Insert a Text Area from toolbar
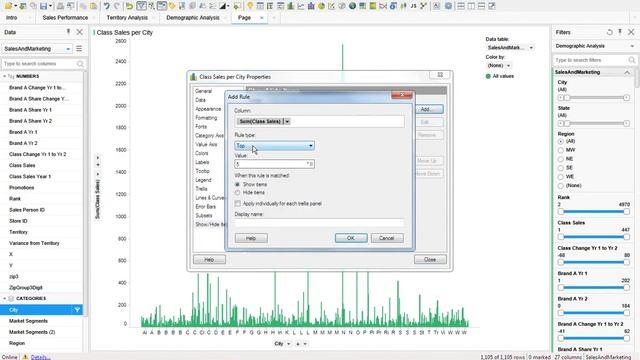The width and height of the screenshot is (640, 360). click(436, 6)
